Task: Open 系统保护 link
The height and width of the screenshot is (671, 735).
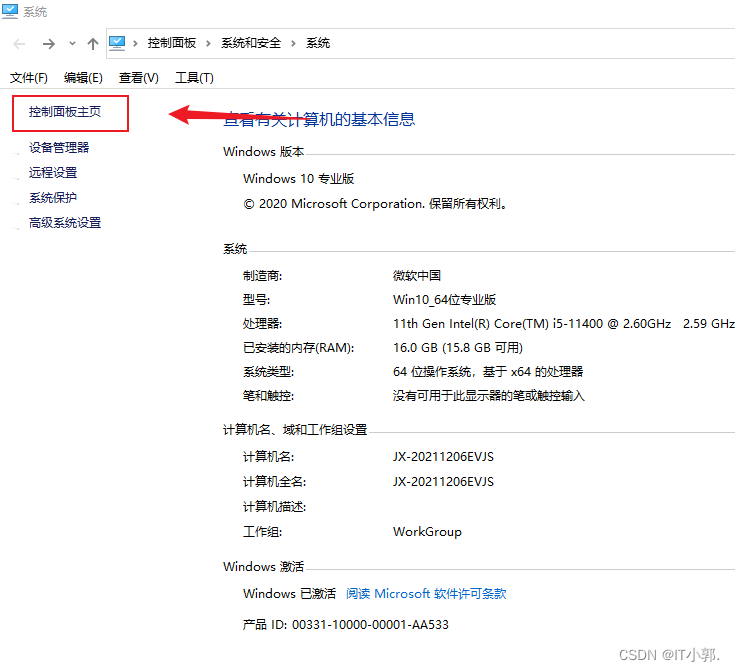Action: tap(53, 198)
